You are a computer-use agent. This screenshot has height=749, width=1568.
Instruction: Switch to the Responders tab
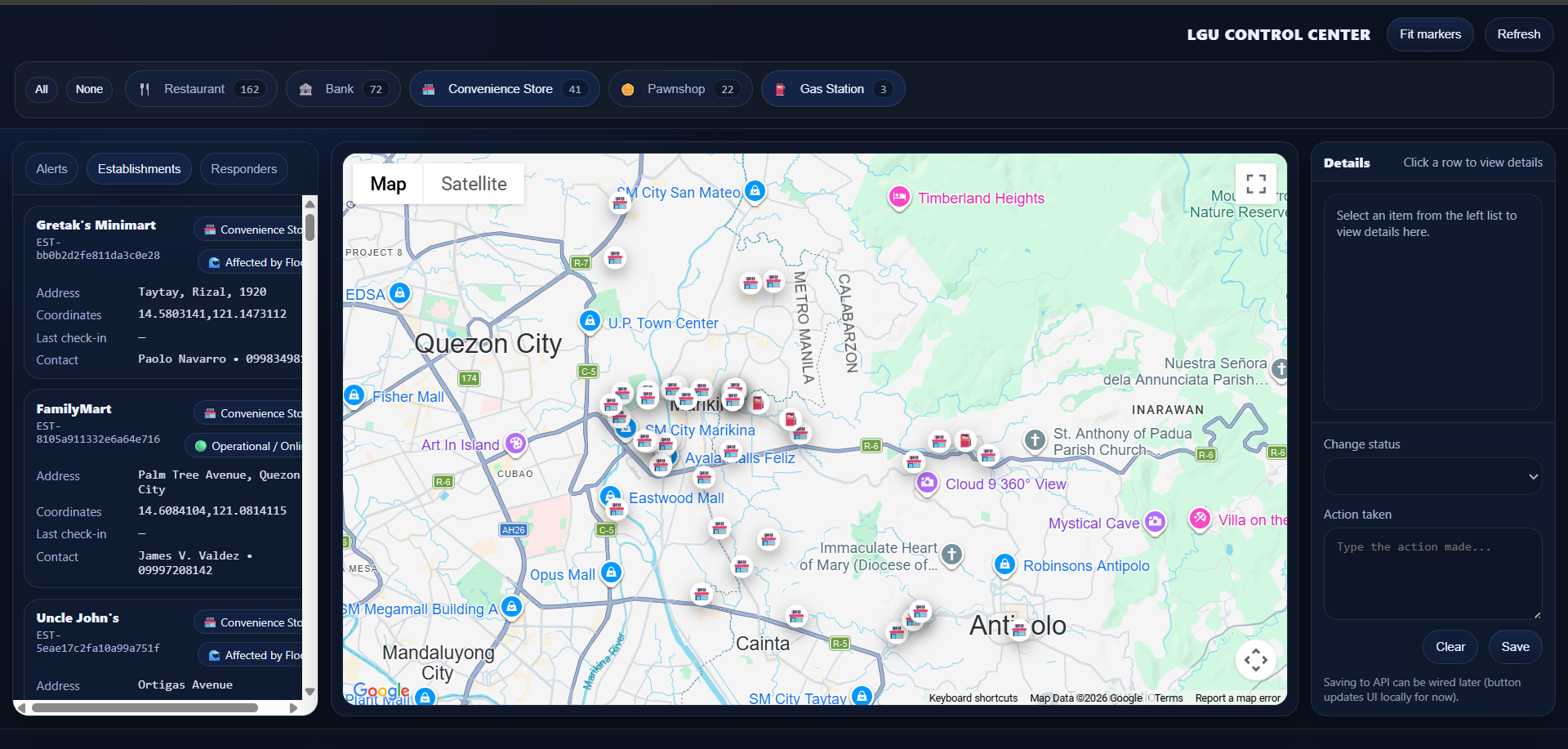pos(243,168)
